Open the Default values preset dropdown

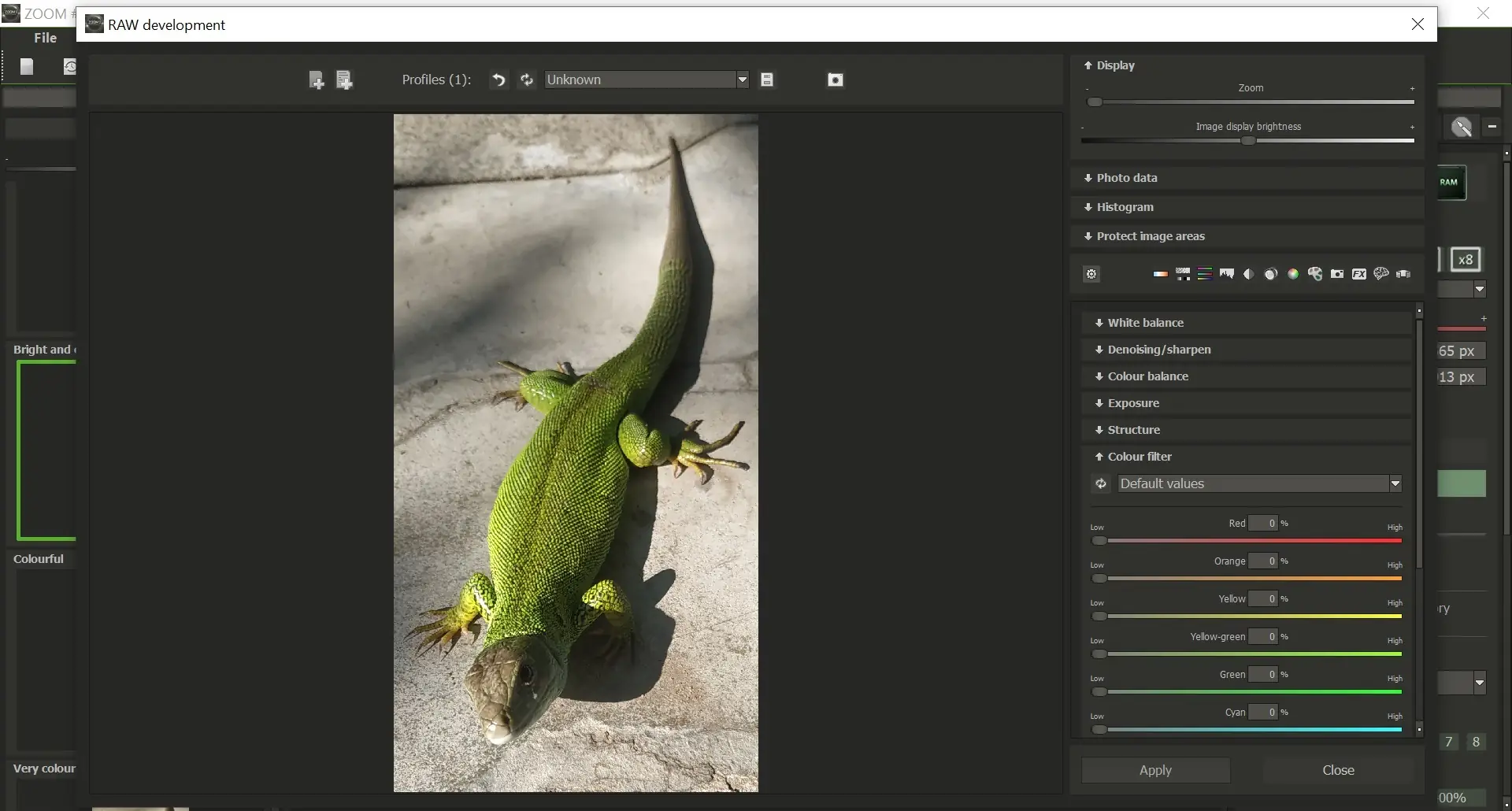point(1395,483)
